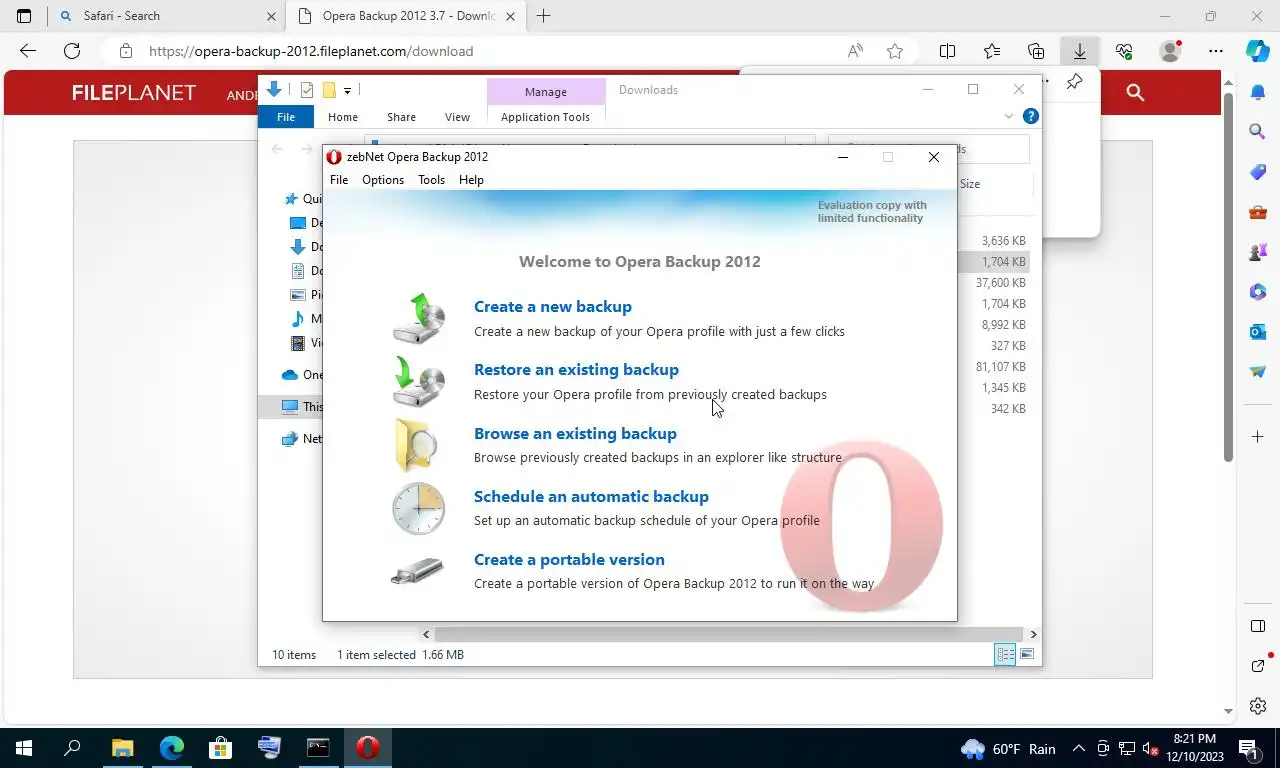Viewport: 1280px width, 768px height.
Task: Open a new Edge tab
Action: (x=544, y=16)
